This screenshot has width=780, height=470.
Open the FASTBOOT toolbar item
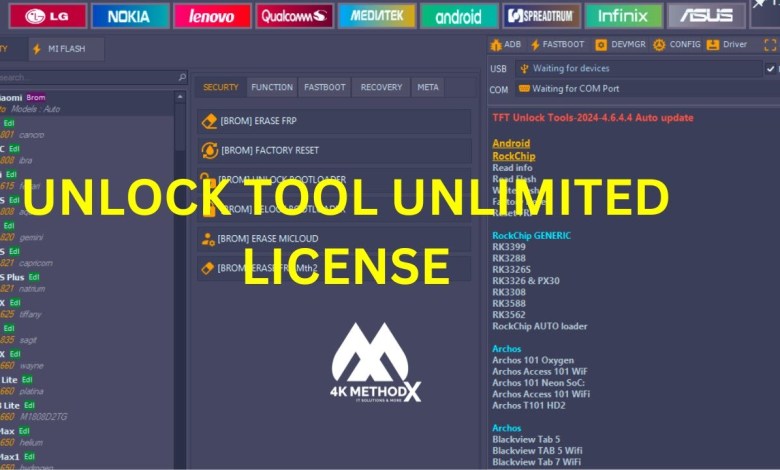[557, 44]
